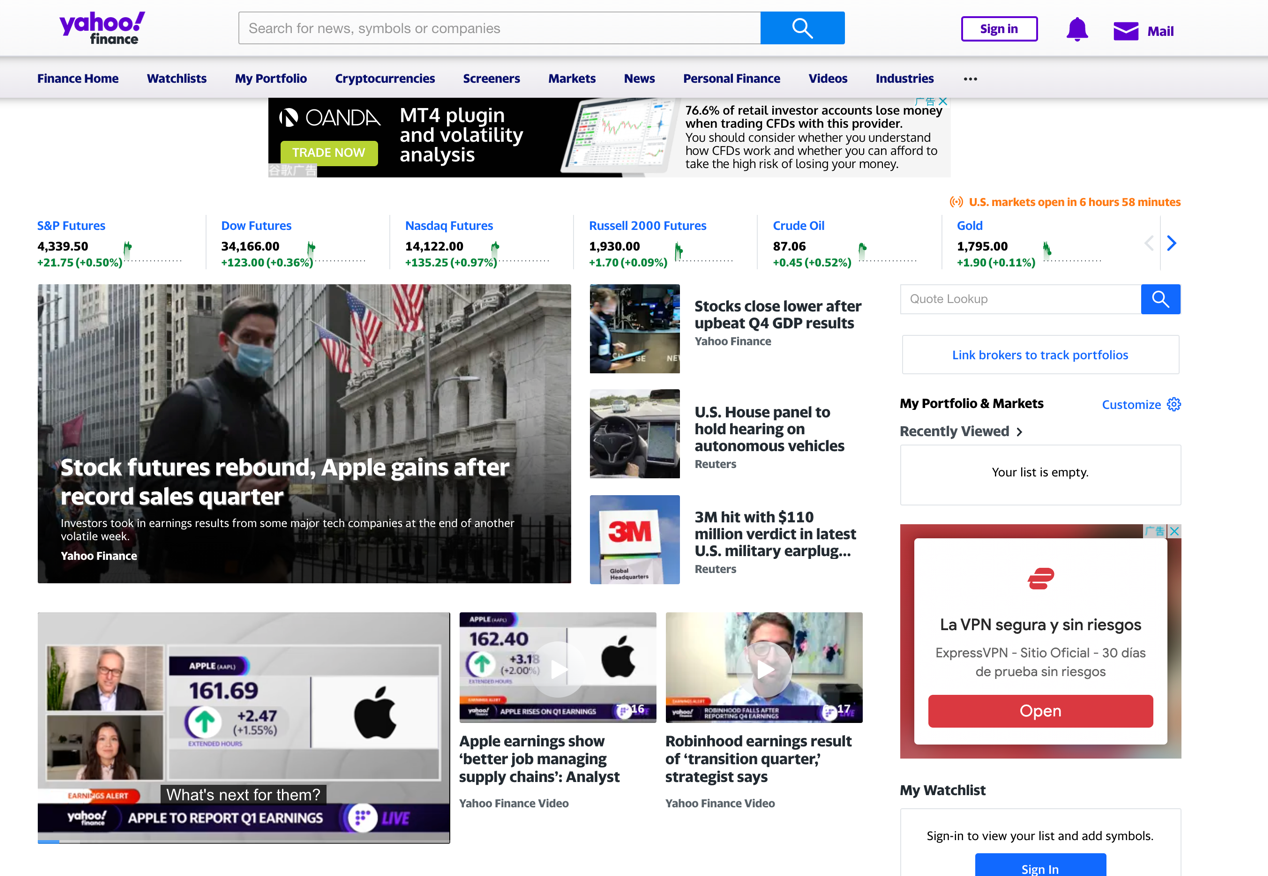Open Videos section
Screen dimensions: 1268x876
(828, 78)
